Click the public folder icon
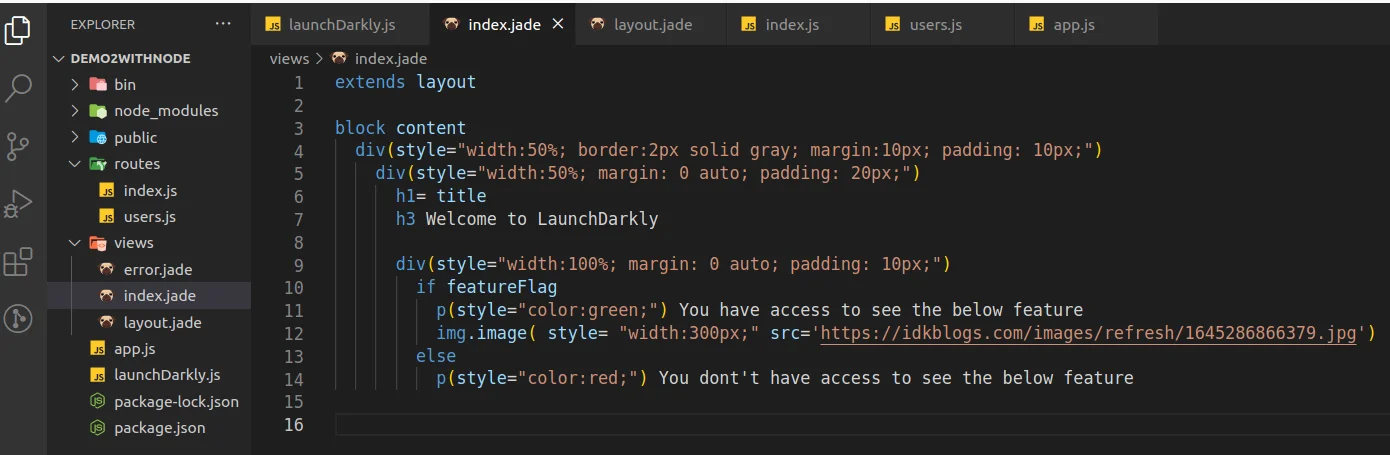This screenshot has width=1390, height=455. click(98, 138)
